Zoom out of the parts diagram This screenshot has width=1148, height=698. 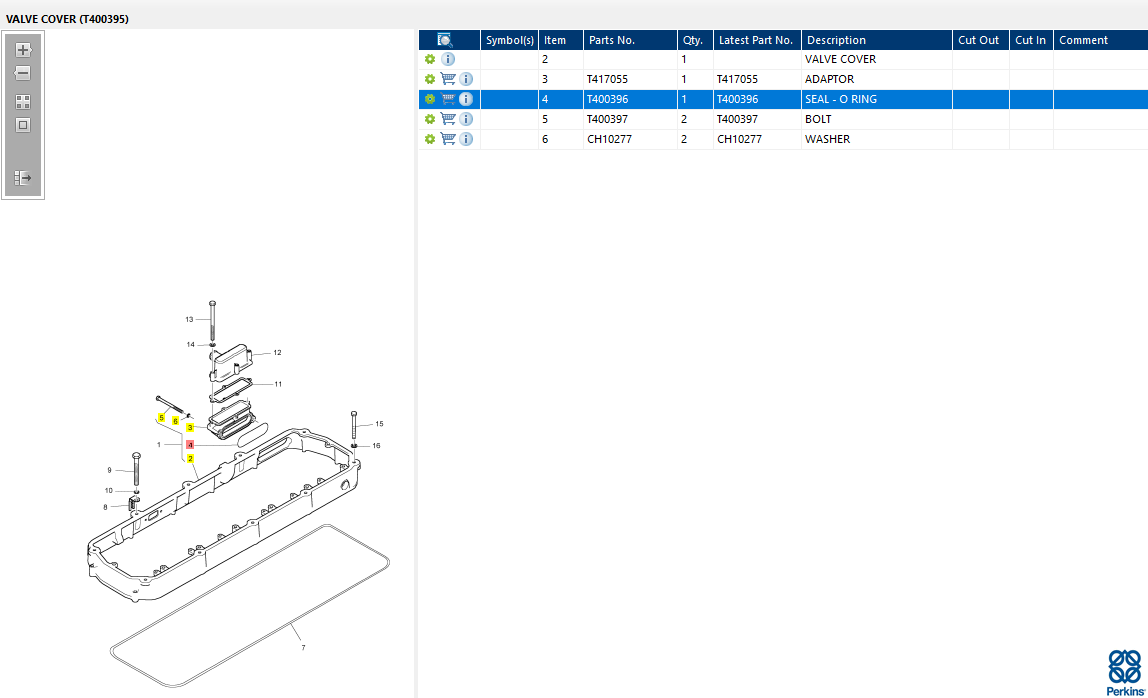click(23, 73)
